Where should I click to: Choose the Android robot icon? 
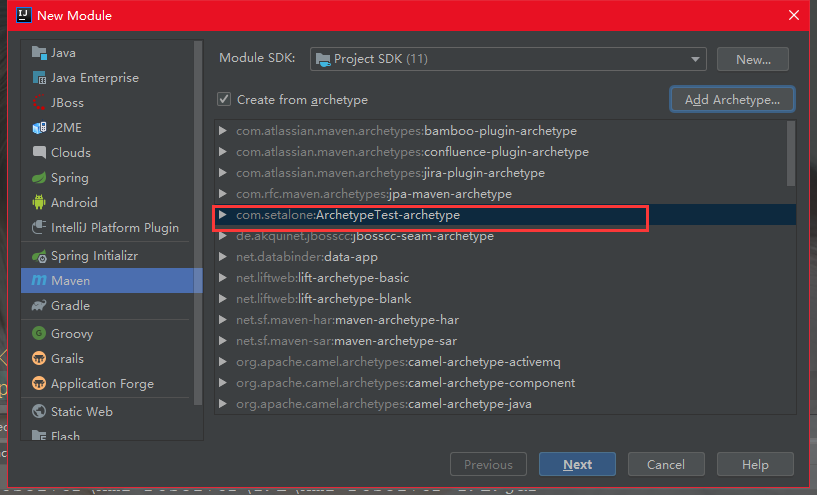[x=39, y=202]
